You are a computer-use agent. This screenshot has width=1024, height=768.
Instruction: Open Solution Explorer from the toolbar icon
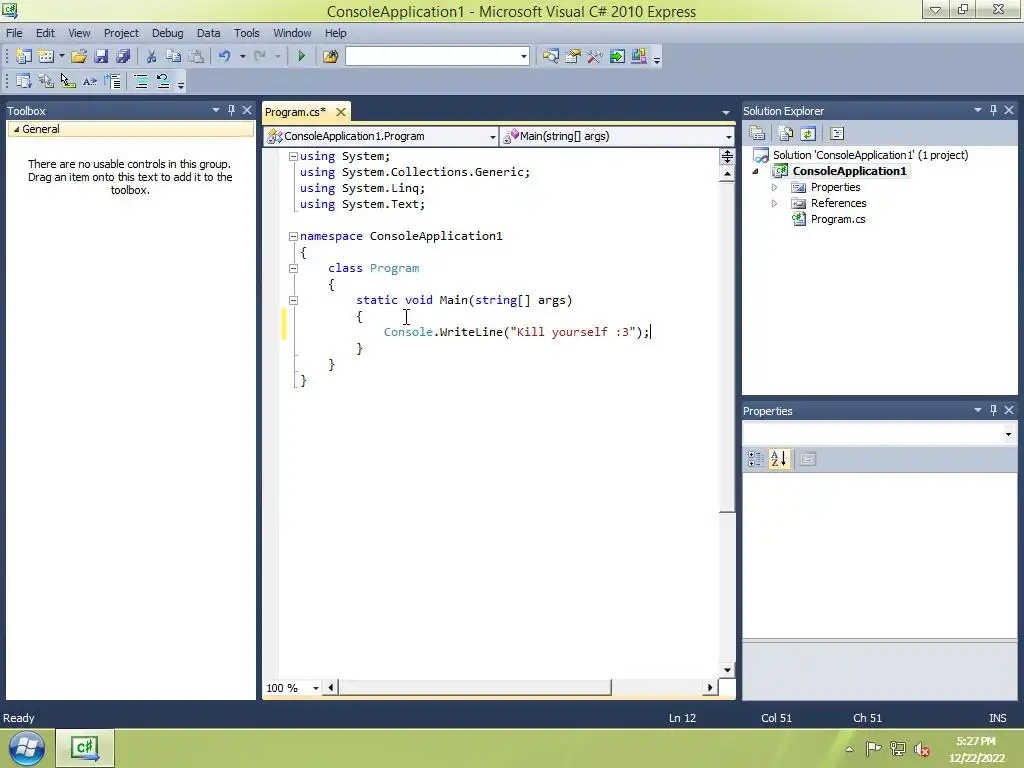click(551, 57)
